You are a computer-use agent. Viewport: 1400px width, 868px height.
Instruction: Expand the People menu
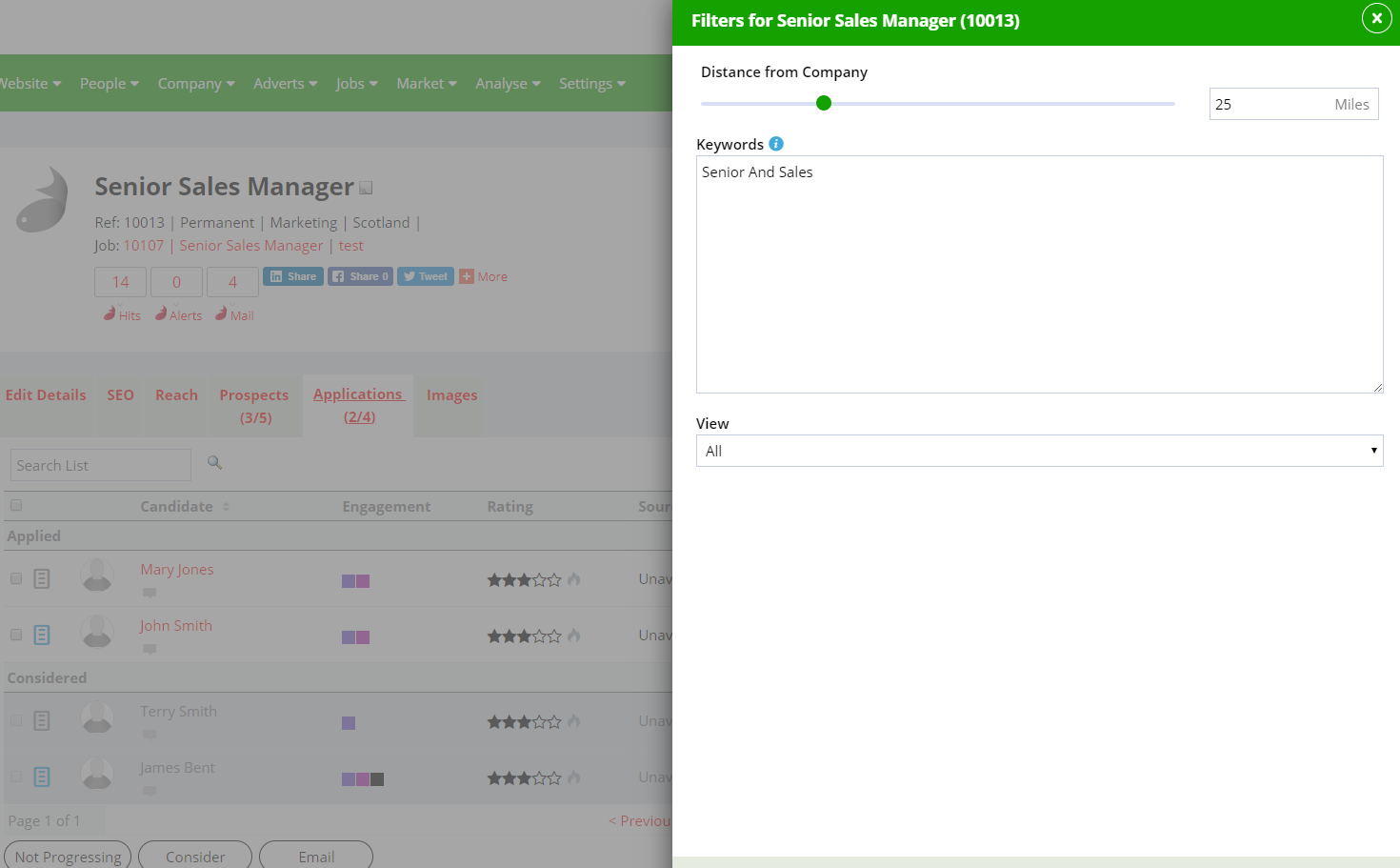click(109, 83)
